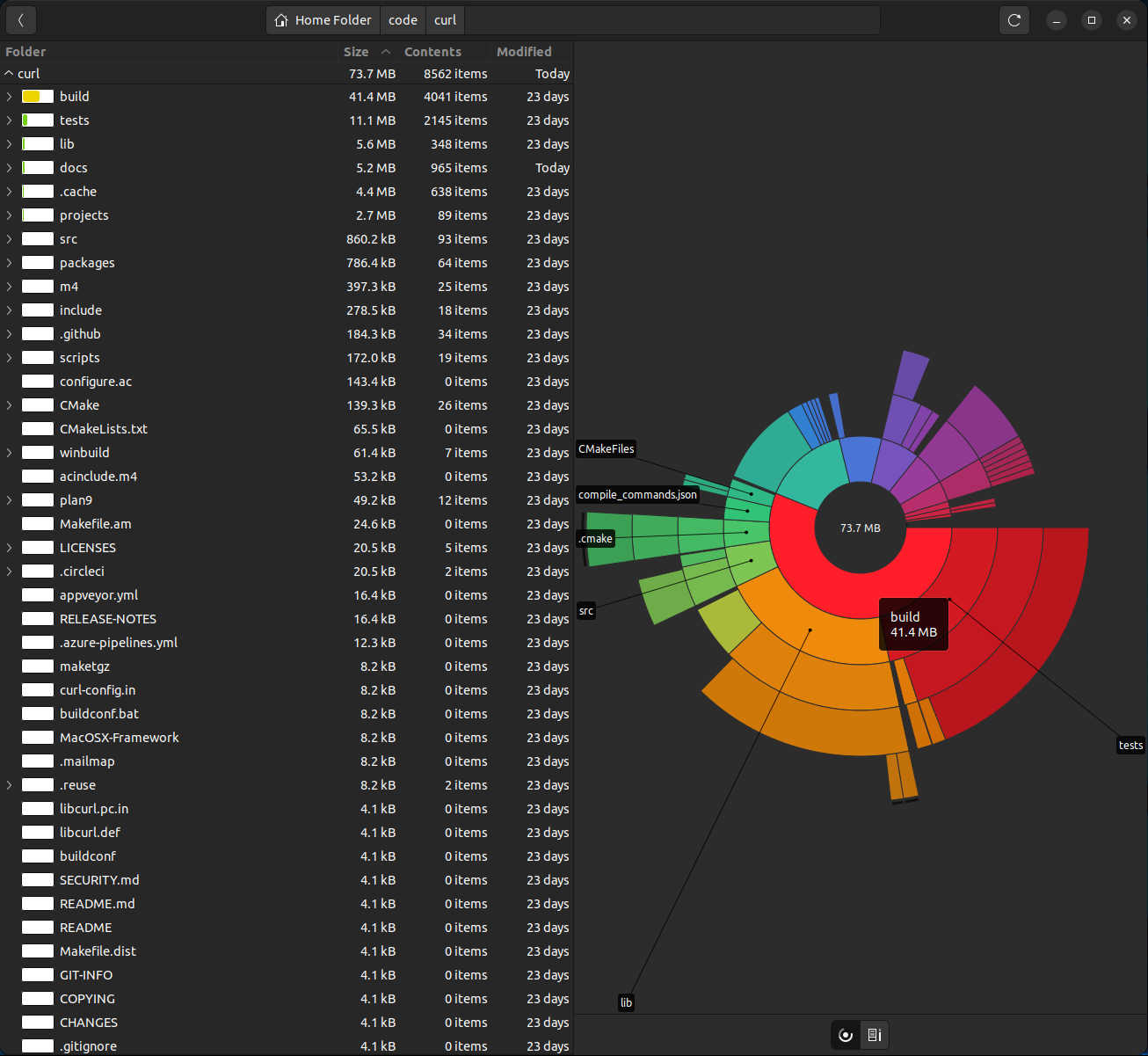Maximize the window
Screen dimensions: 1148x1056
click(1092, 20)
